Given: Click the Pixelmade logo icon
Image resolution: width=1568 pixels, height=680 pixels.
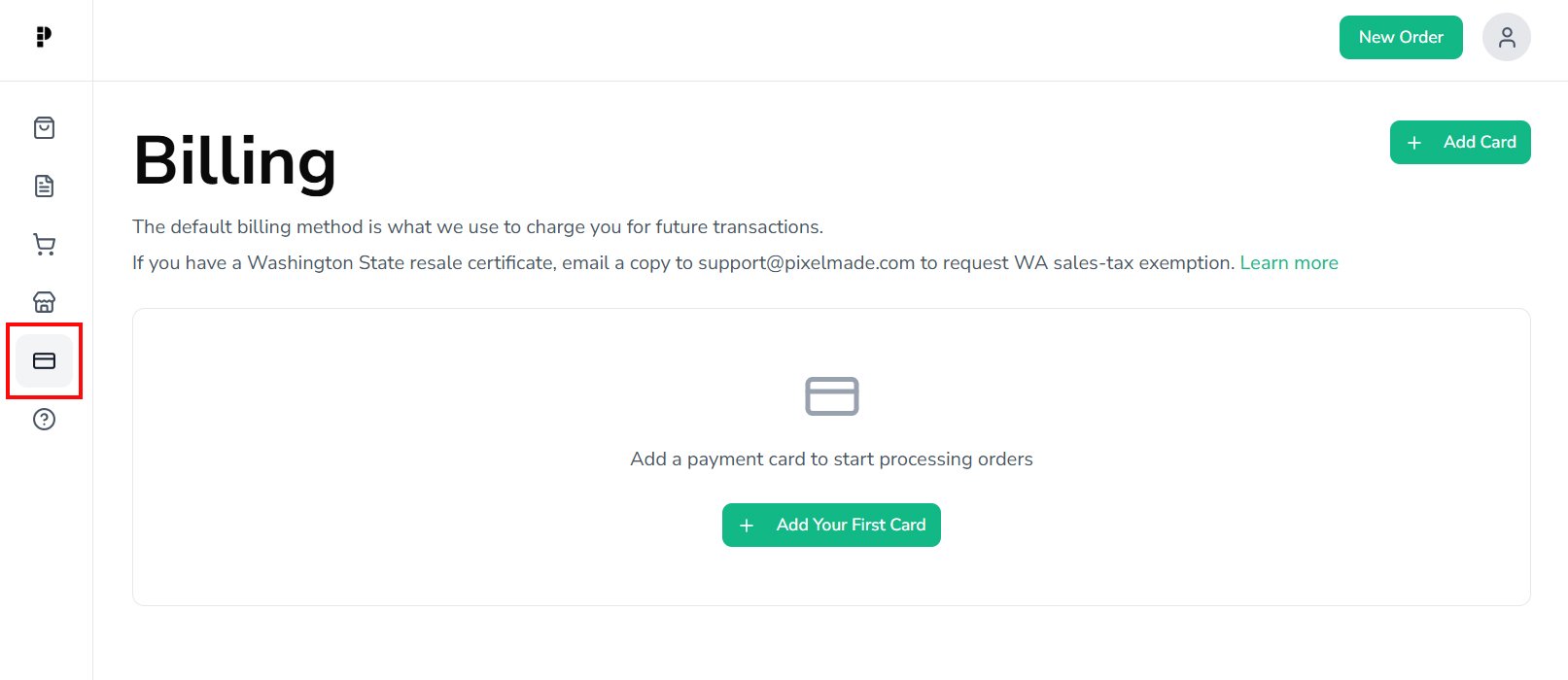Looking at the screenshot, I should [44, 37].
